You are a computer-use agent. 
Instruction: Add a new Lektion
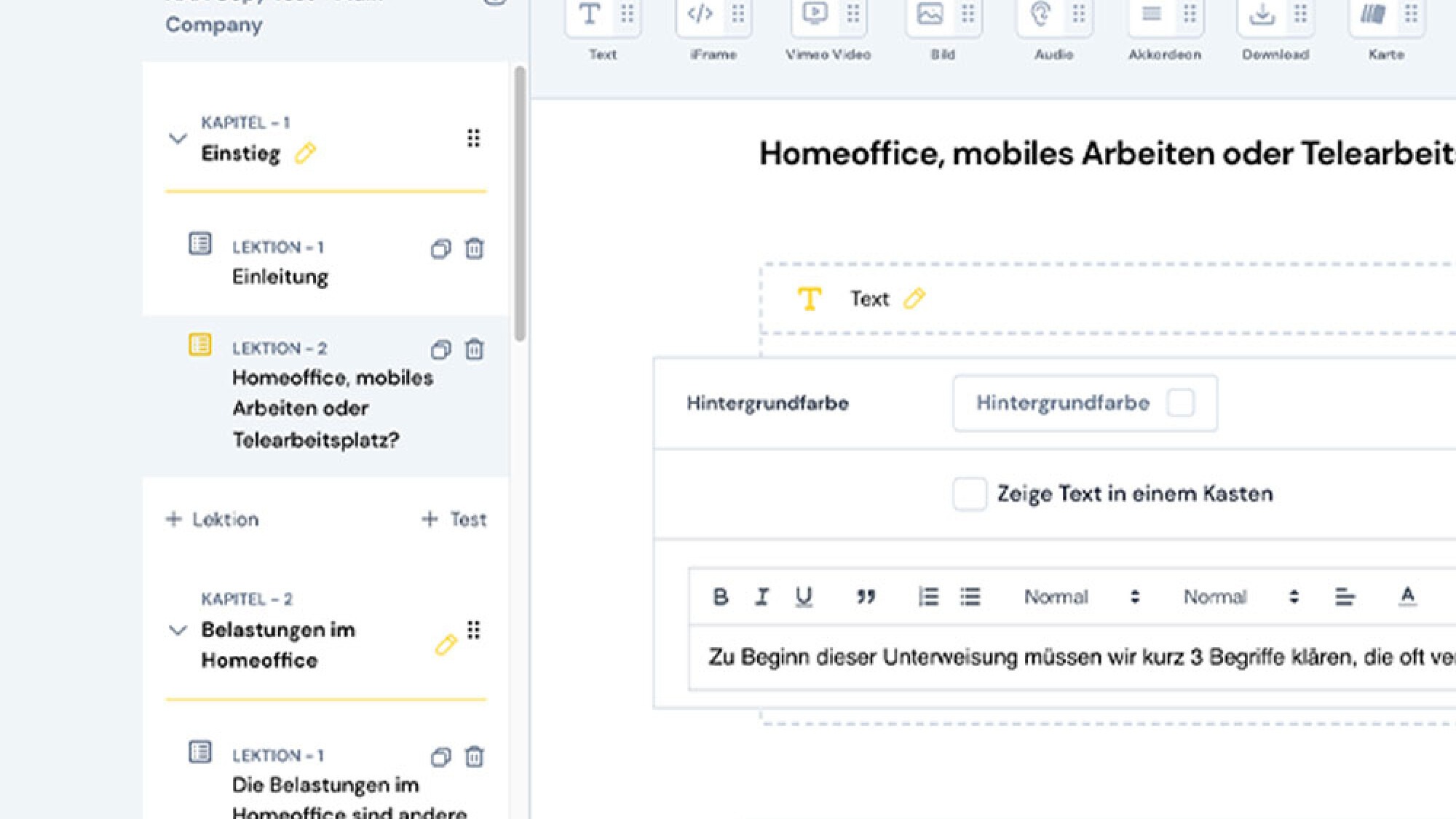tap(212, 519)
